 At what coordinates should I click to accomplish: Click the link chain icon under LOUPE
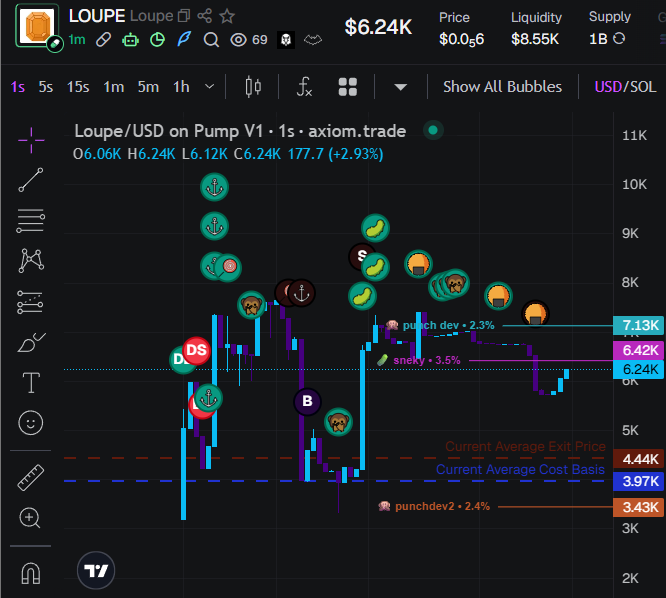coord(103,40)
